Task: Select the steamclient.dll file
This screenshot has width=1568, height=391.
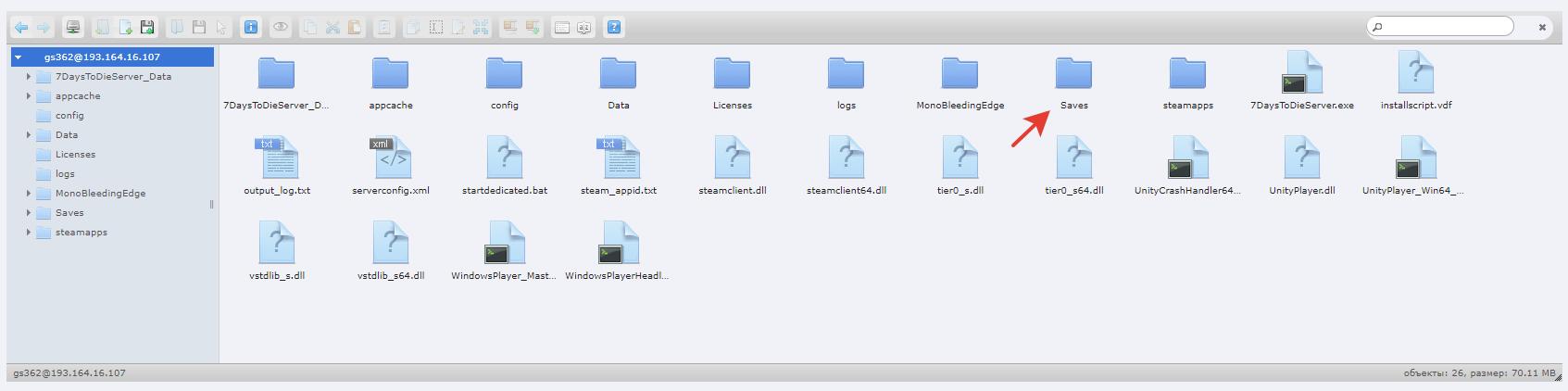Action: [x=732, y=166]
